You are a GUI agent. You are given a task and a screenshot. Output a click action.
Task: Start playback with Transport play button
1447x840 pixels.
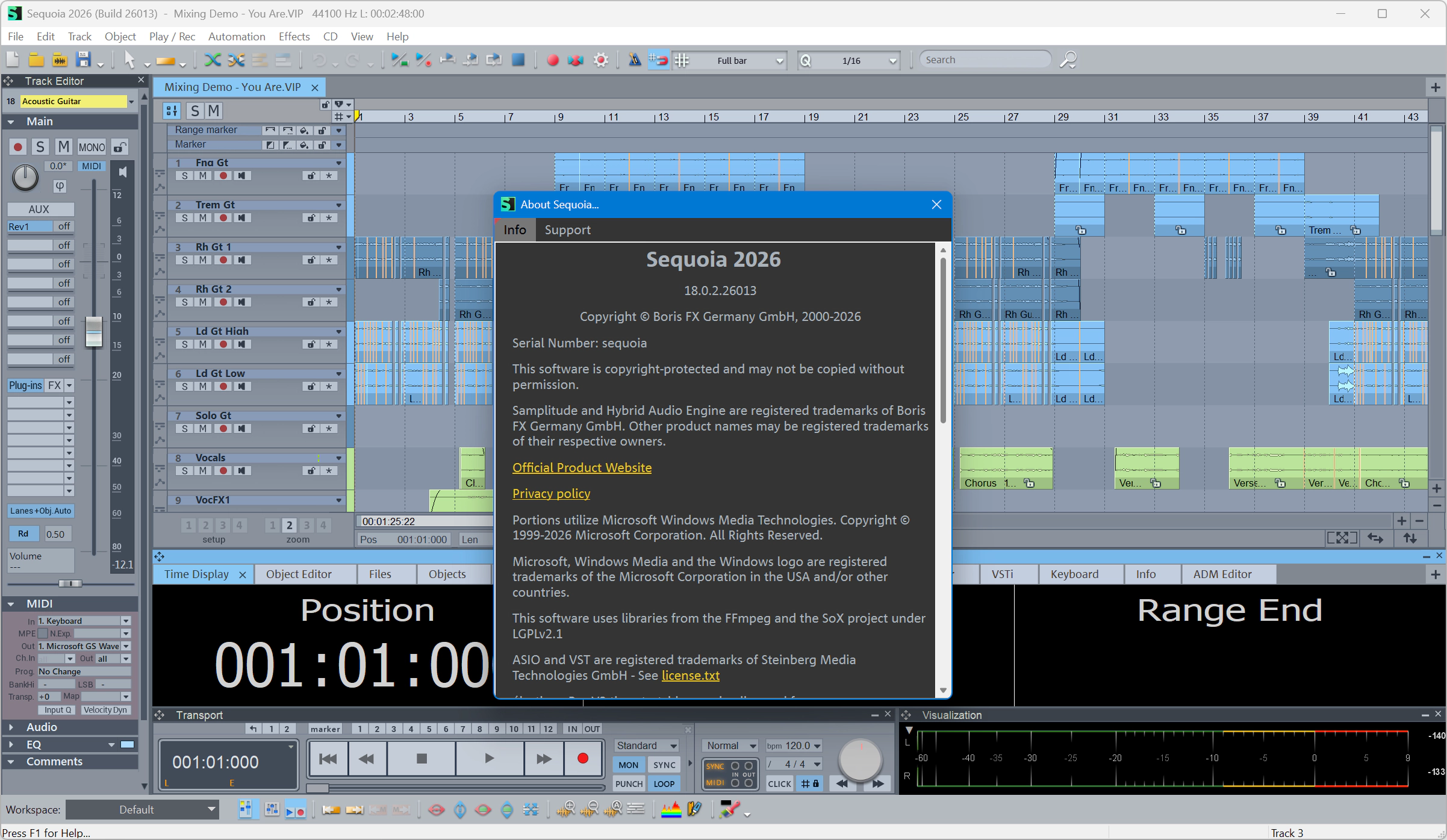coord(489,759)
